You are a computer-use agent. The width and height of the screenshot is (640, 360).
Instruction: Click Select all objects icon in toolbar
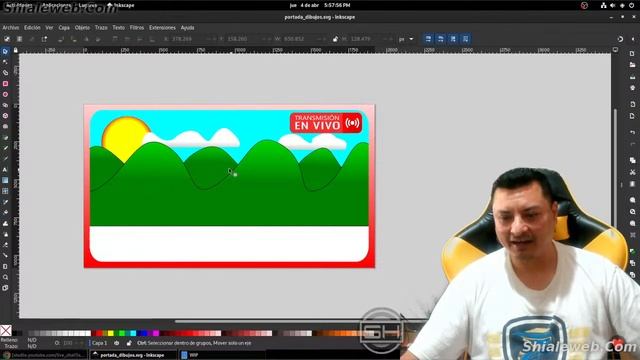pyautogui.click(x=7, y=39)
